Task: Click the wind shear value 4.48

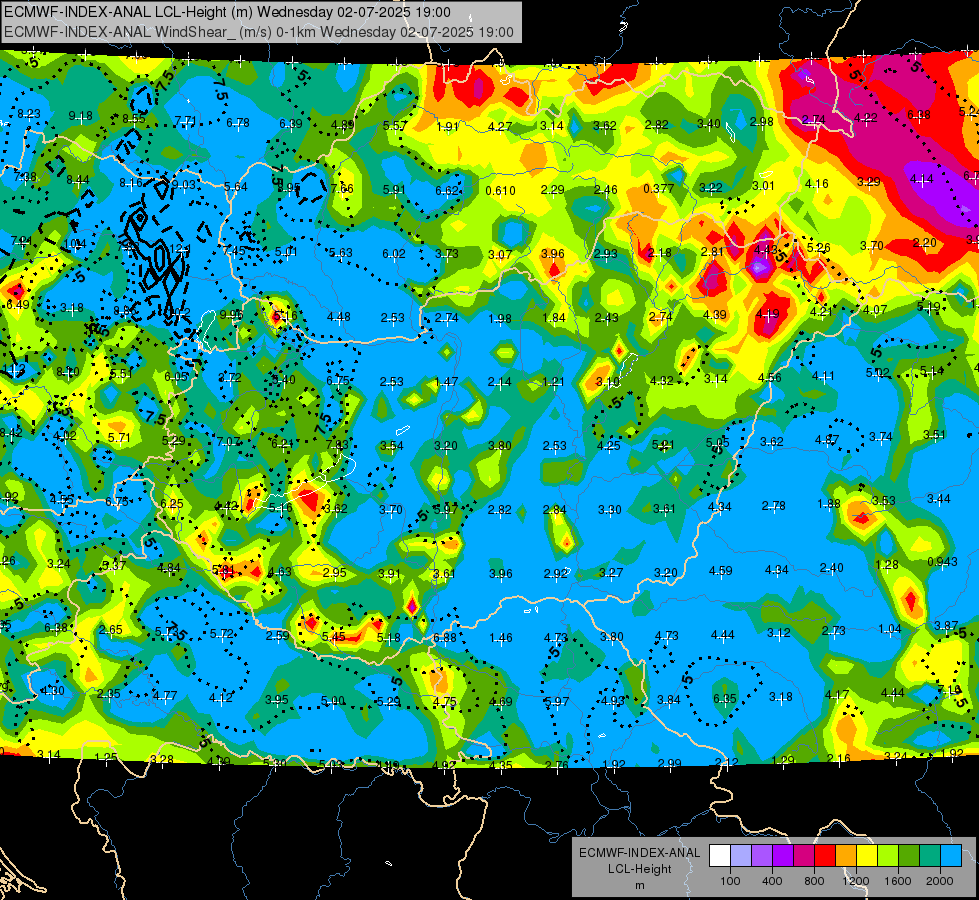Action: (x=339, y=317)
